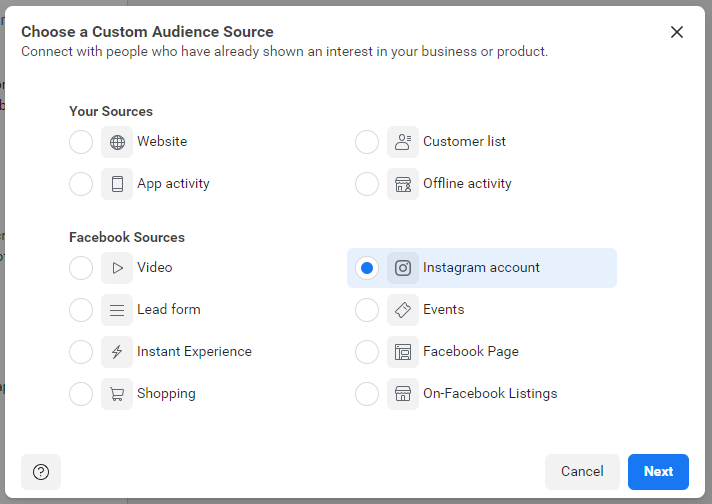Click the Offline activity label text
Image resolution: width=712 pixels, height=504 pixels.
click(467, 183)
